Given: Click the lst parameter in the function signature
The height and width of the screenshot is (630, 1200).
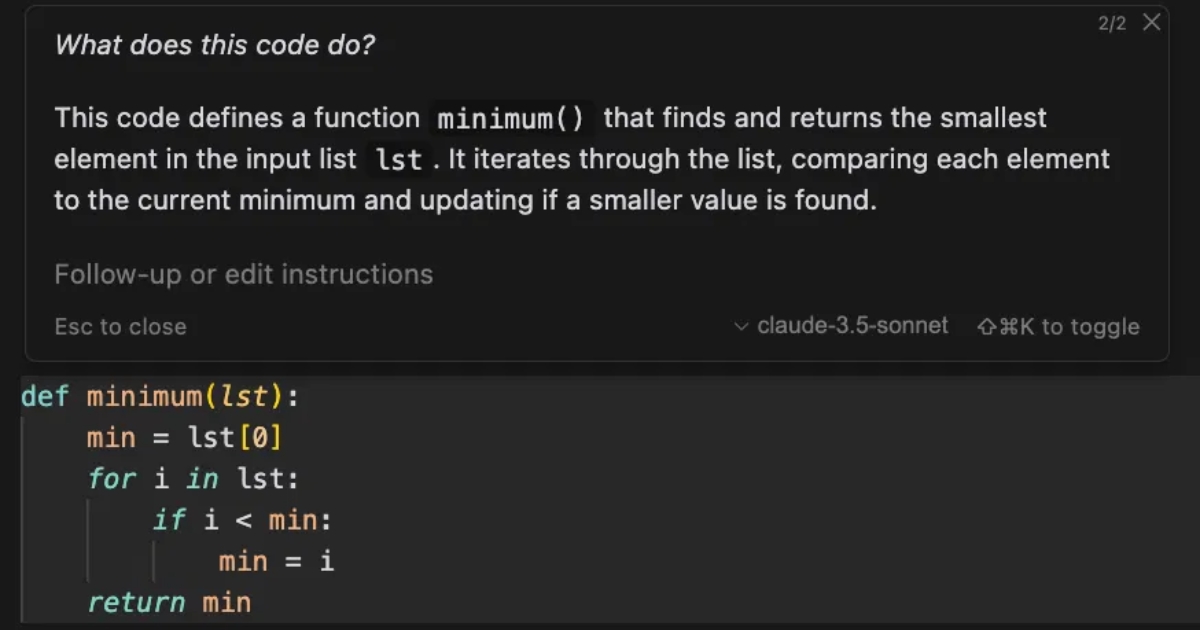Looking at the screenshot, I should 244,397.
